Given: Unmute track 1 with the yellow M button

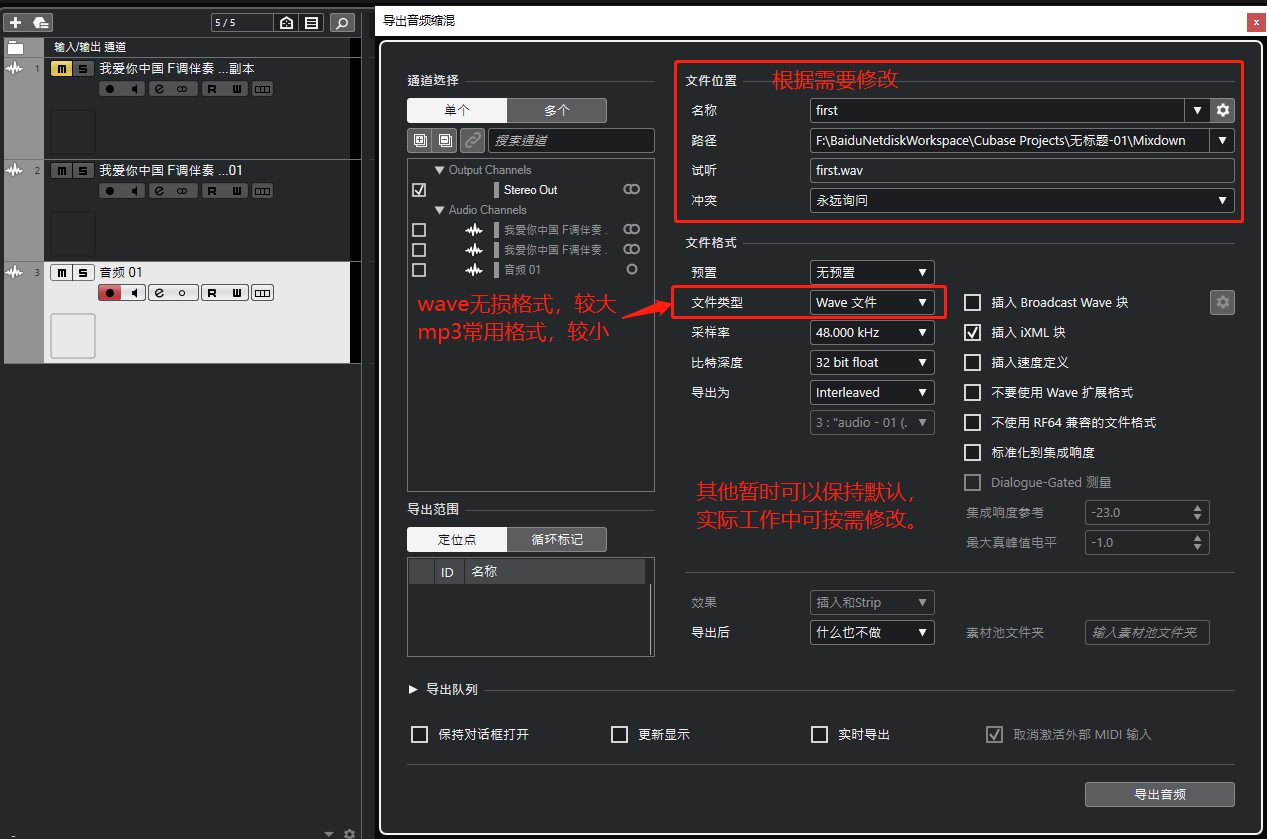Looking at the screenshot, I should coord(62,69).
